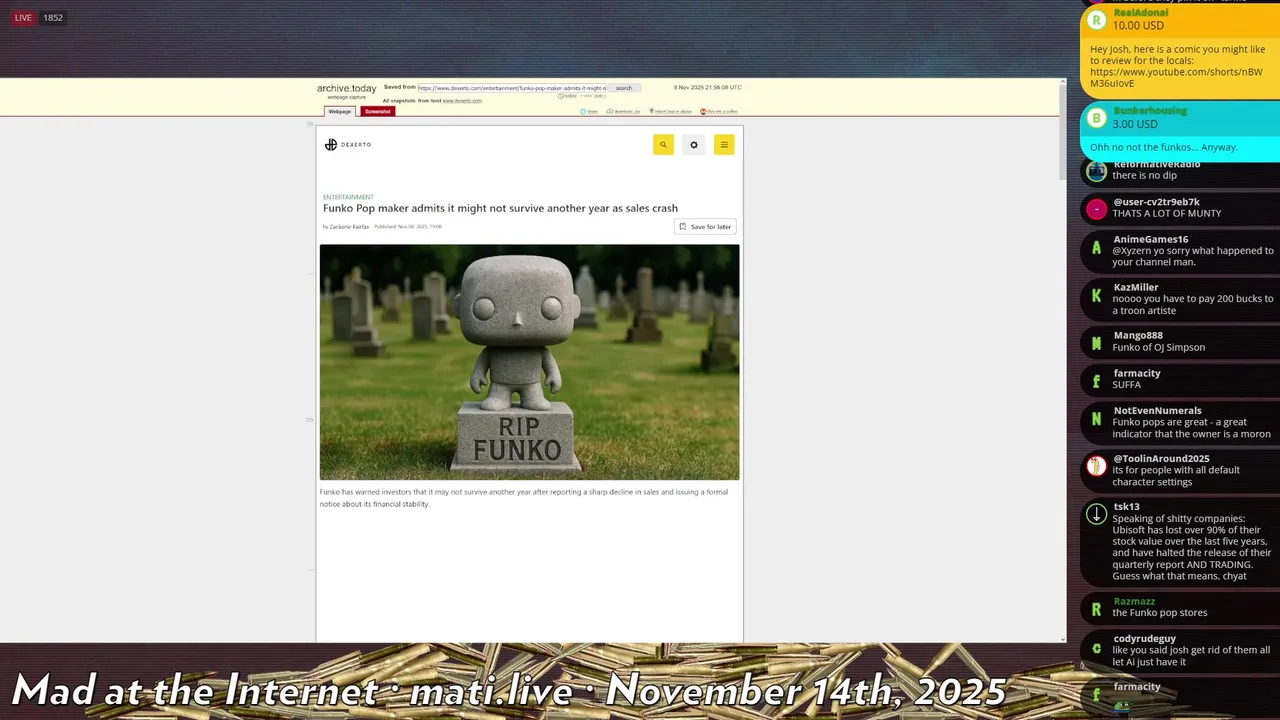Click username KazMiller in chat
The width and height of the screenshot is (1280, 720).
click(1136, 287)
